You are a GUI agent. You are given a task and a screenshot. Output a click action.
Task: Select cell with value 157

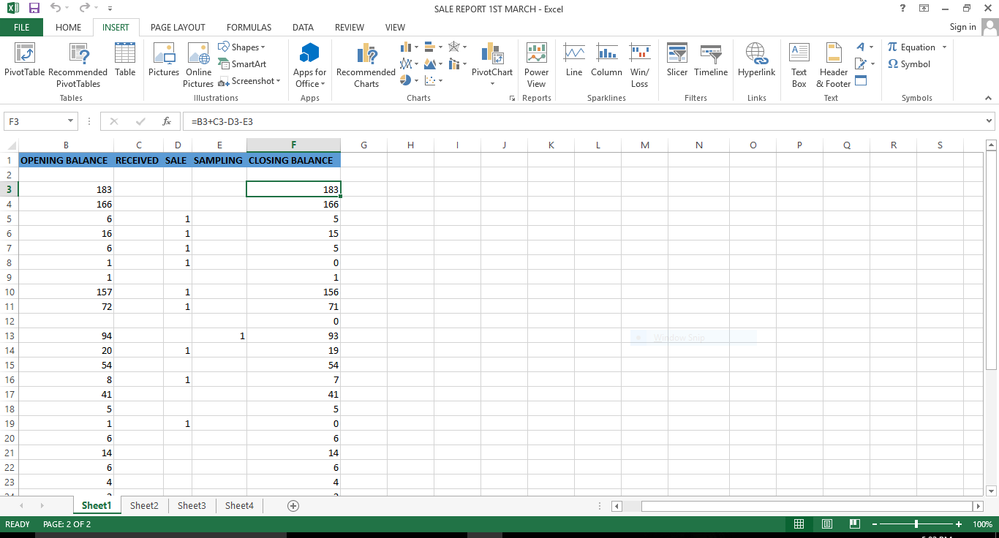[66, 292]
